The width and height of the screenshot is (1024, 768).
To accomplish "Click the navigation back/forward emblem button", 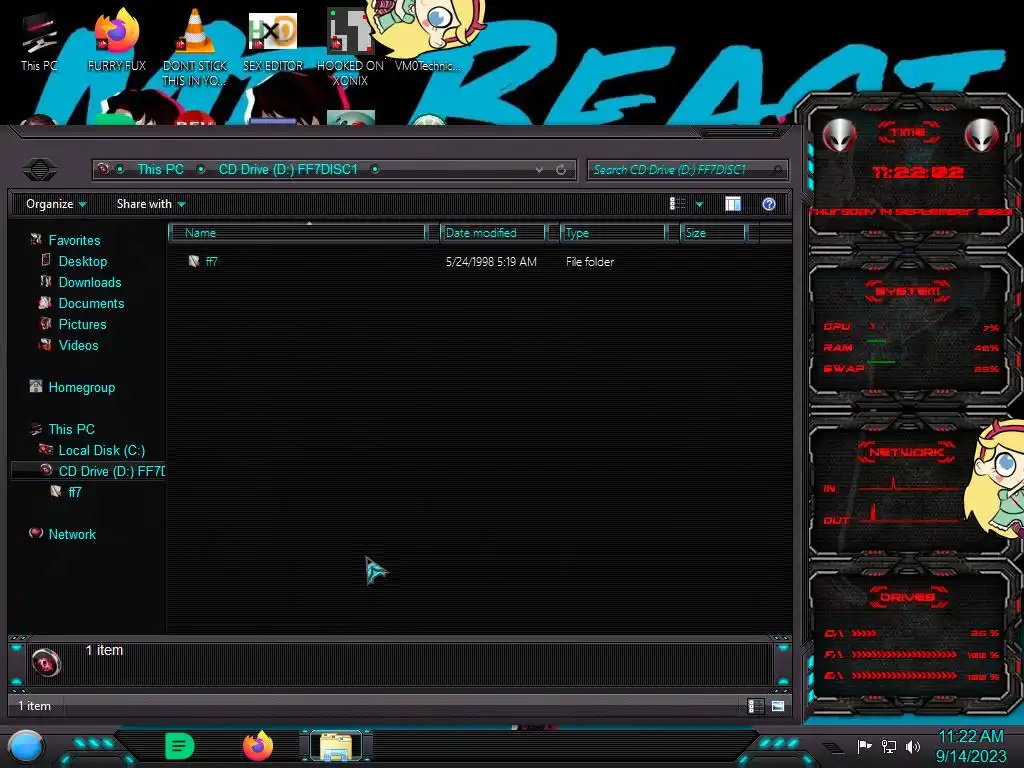I will (x=40, y=170).
